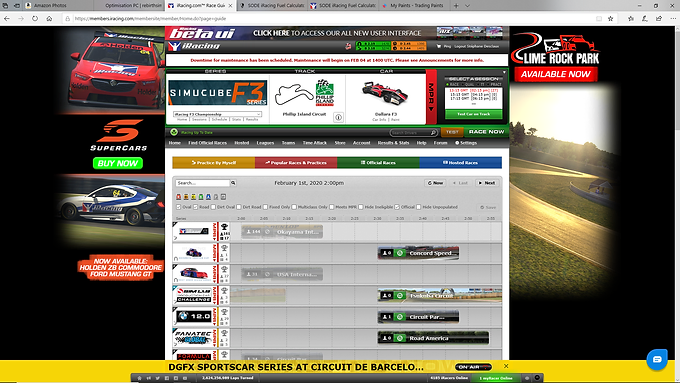
Task: Select the green B license filter icon
Action: (201, 197)
